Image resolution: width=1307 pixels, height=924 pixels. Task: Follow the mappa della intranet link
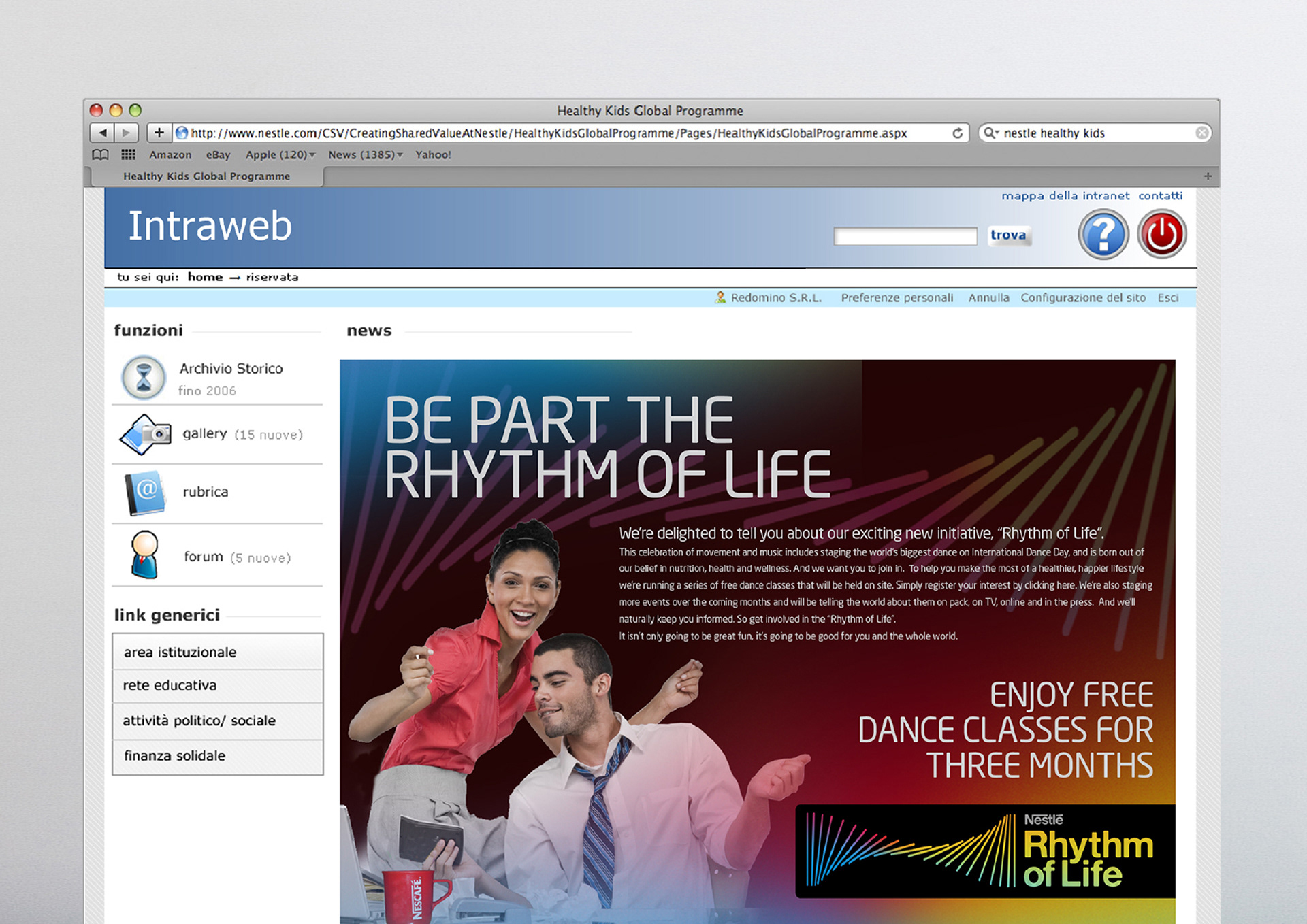1065,196
